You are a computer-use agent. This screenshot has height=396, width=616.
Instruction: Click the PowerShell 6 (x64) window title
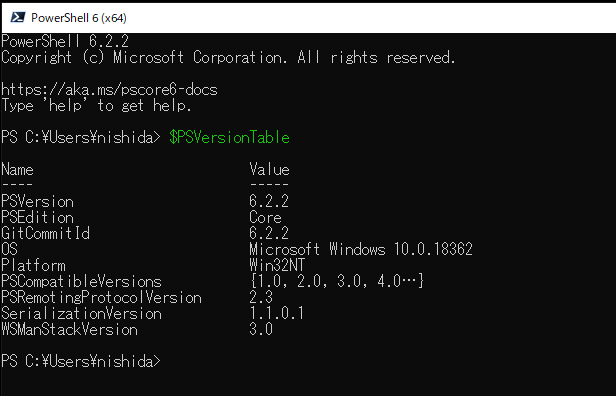(79, 18)
